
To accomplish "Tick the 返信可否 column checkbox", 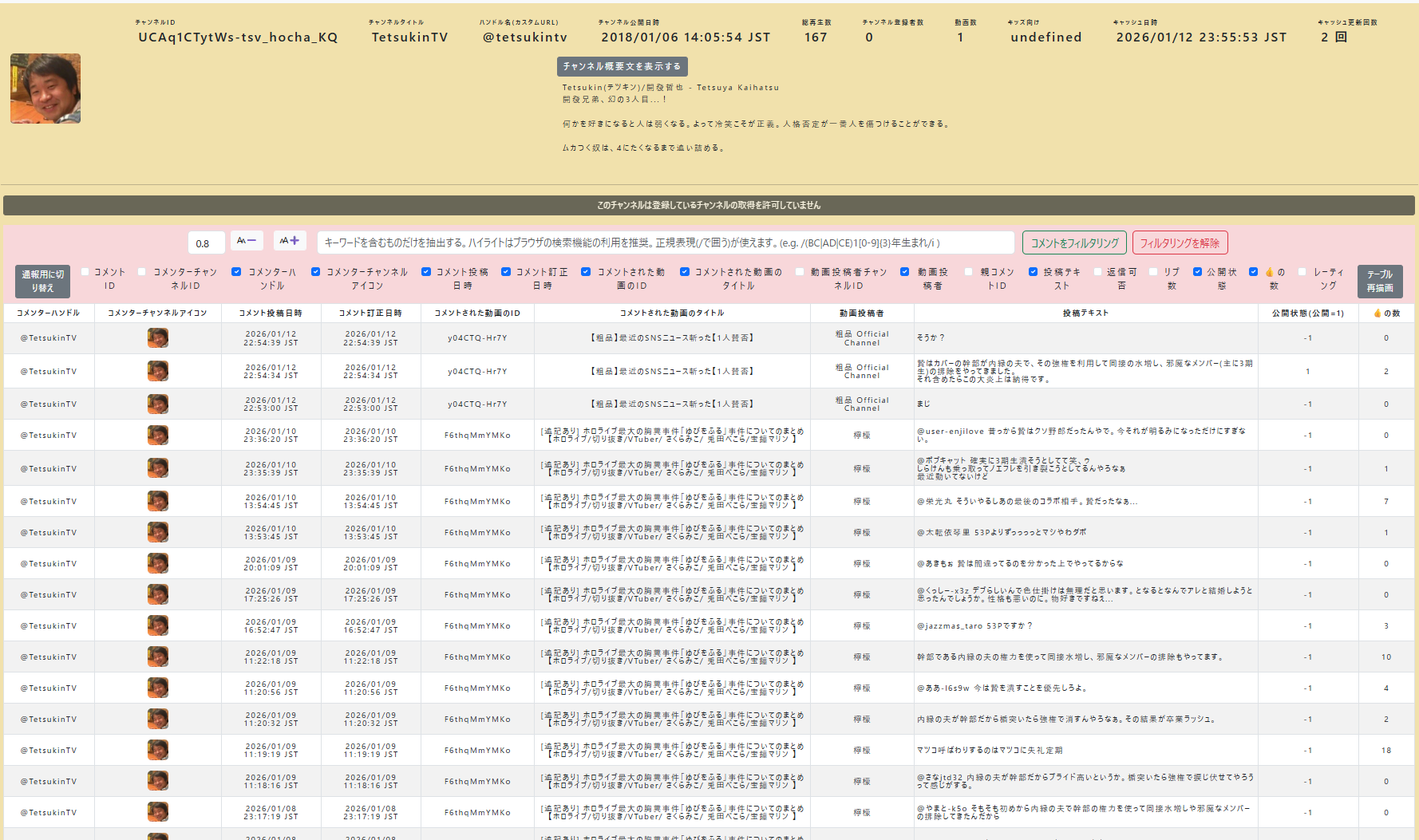I will point(1097,272).
